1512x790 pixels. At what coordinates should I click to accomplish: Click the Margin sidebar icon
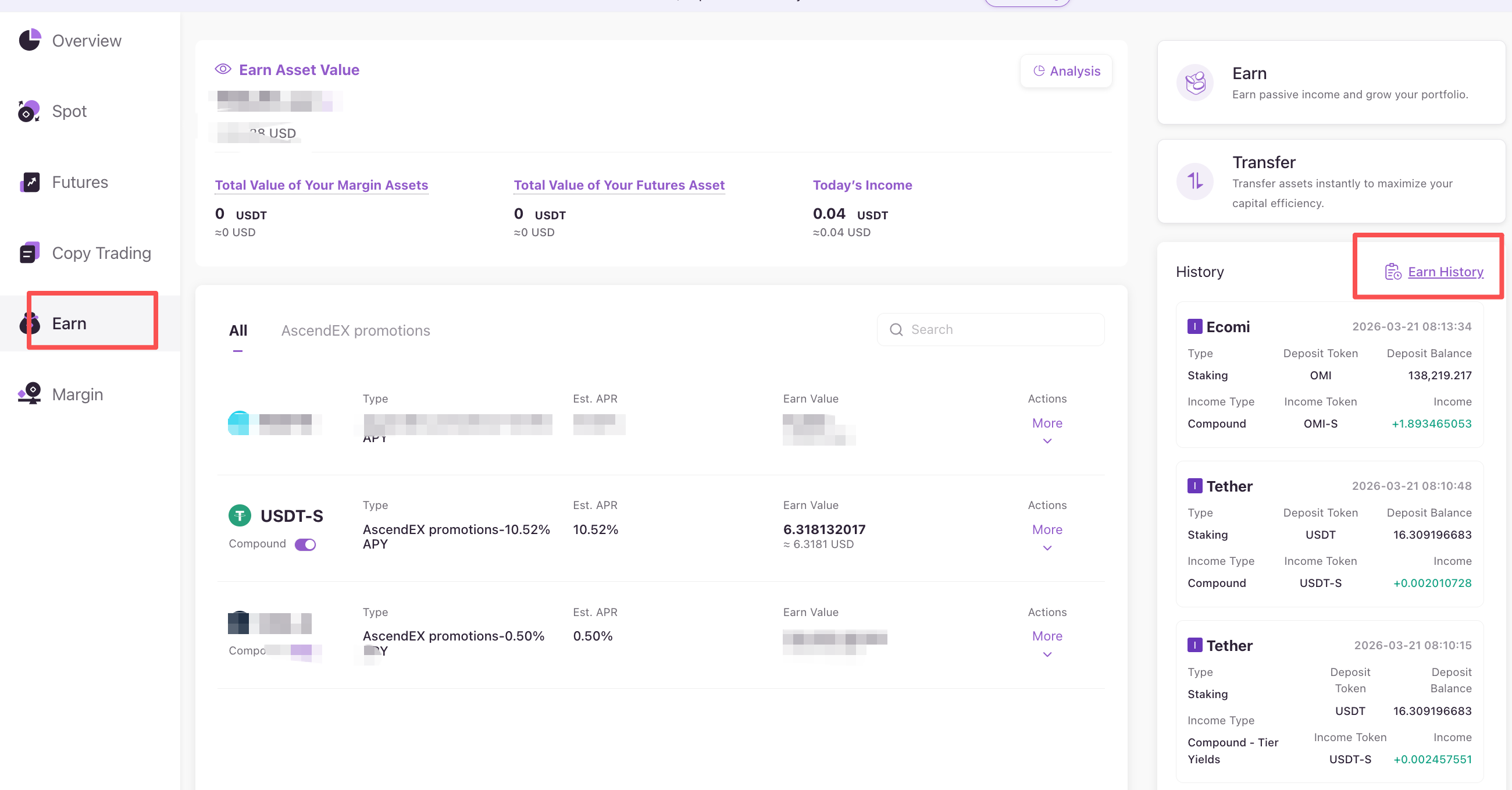(29, 393)
